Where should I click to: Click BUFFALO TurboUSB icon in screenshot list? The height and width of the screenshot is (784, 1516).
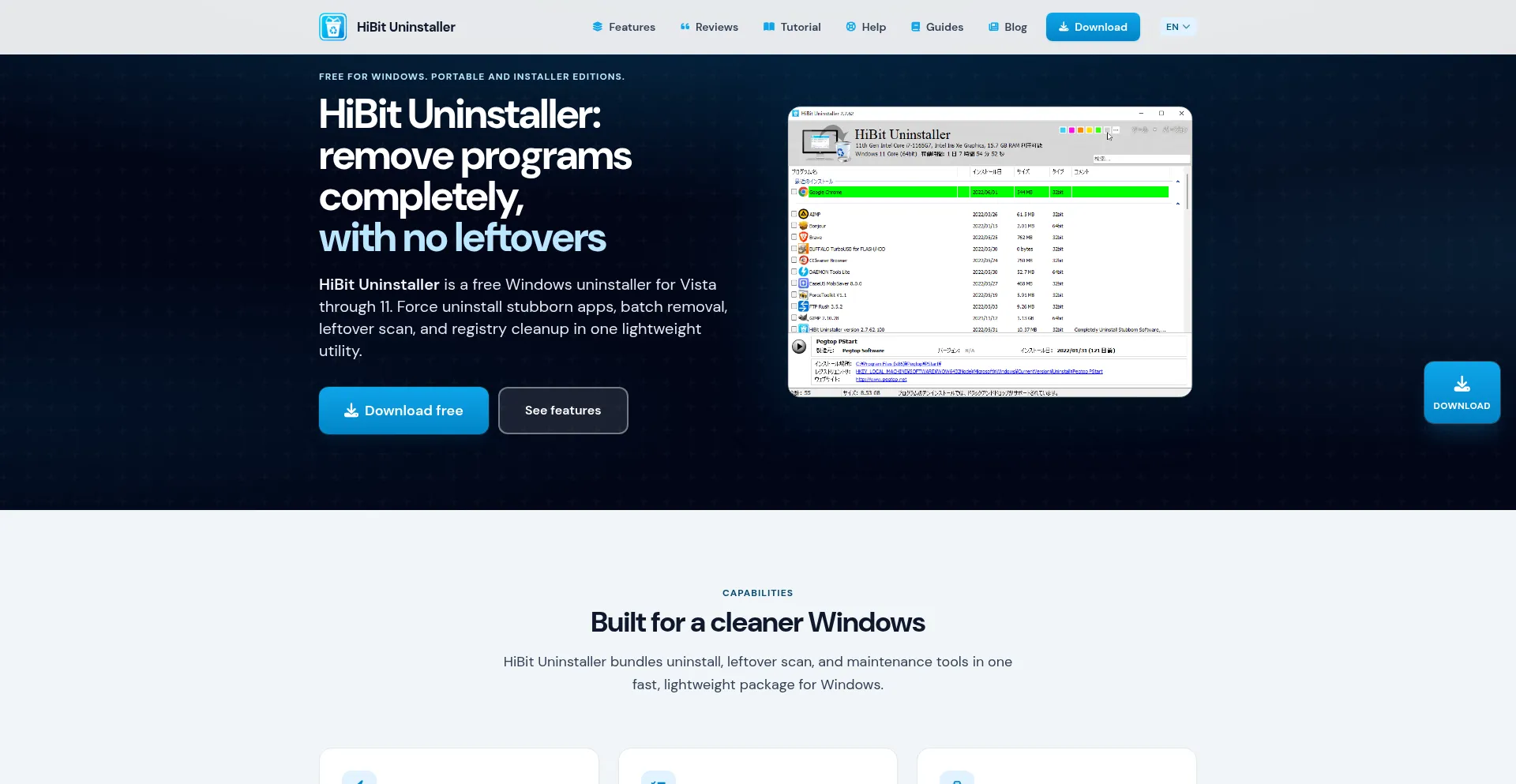pyautogui.click(x=803, y=249)
